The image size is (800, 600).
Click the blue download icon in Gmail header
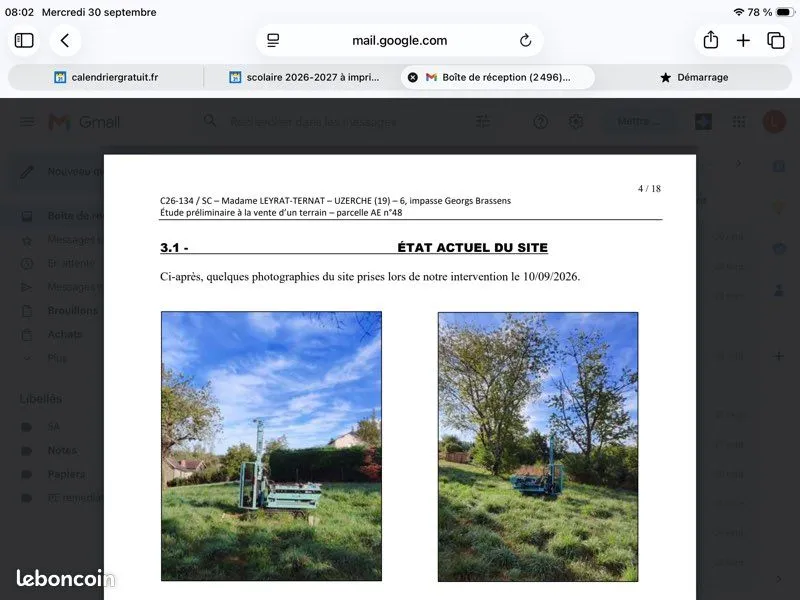(x=703, y=121)
